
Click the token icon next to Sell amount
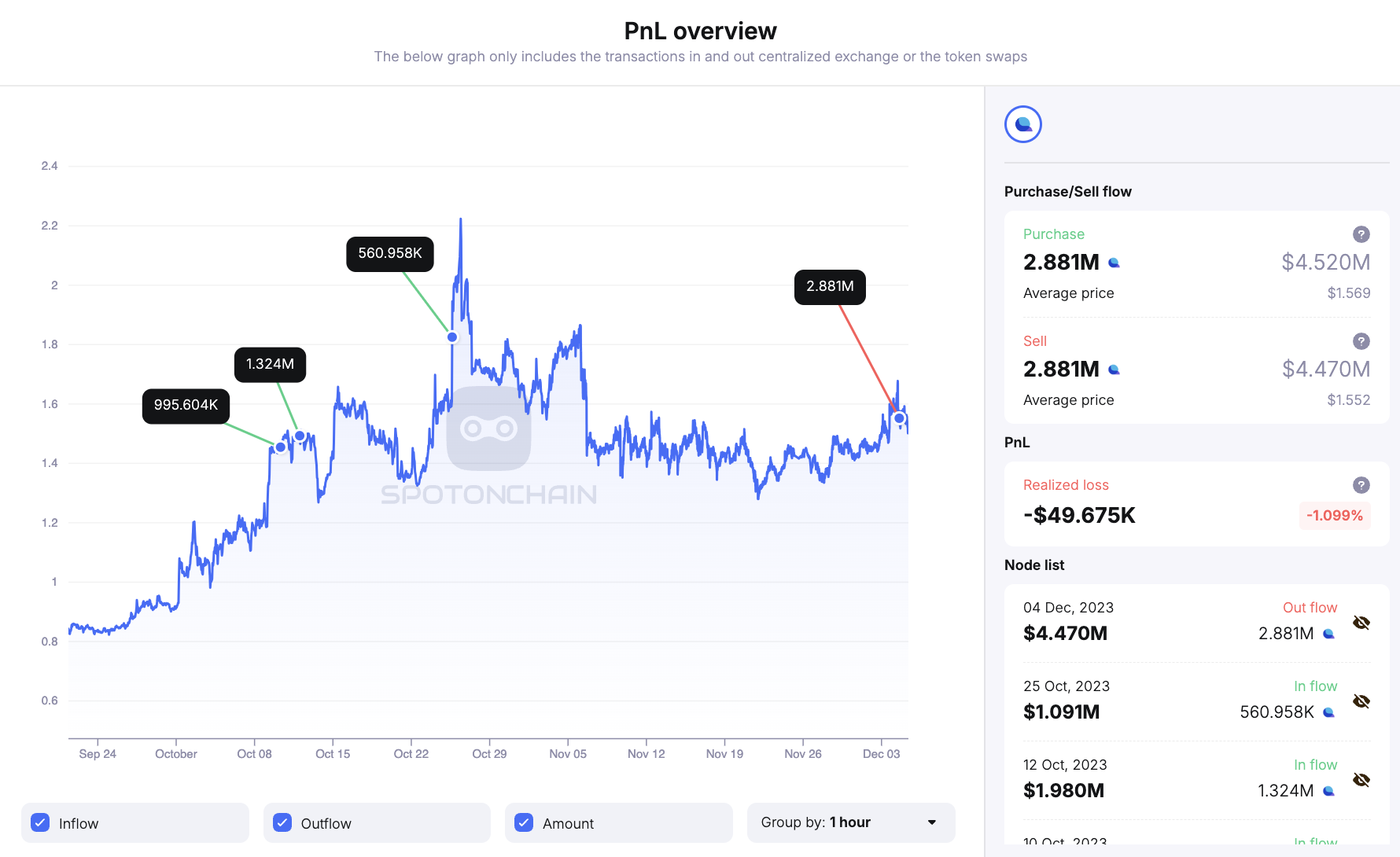[1114, 370]
